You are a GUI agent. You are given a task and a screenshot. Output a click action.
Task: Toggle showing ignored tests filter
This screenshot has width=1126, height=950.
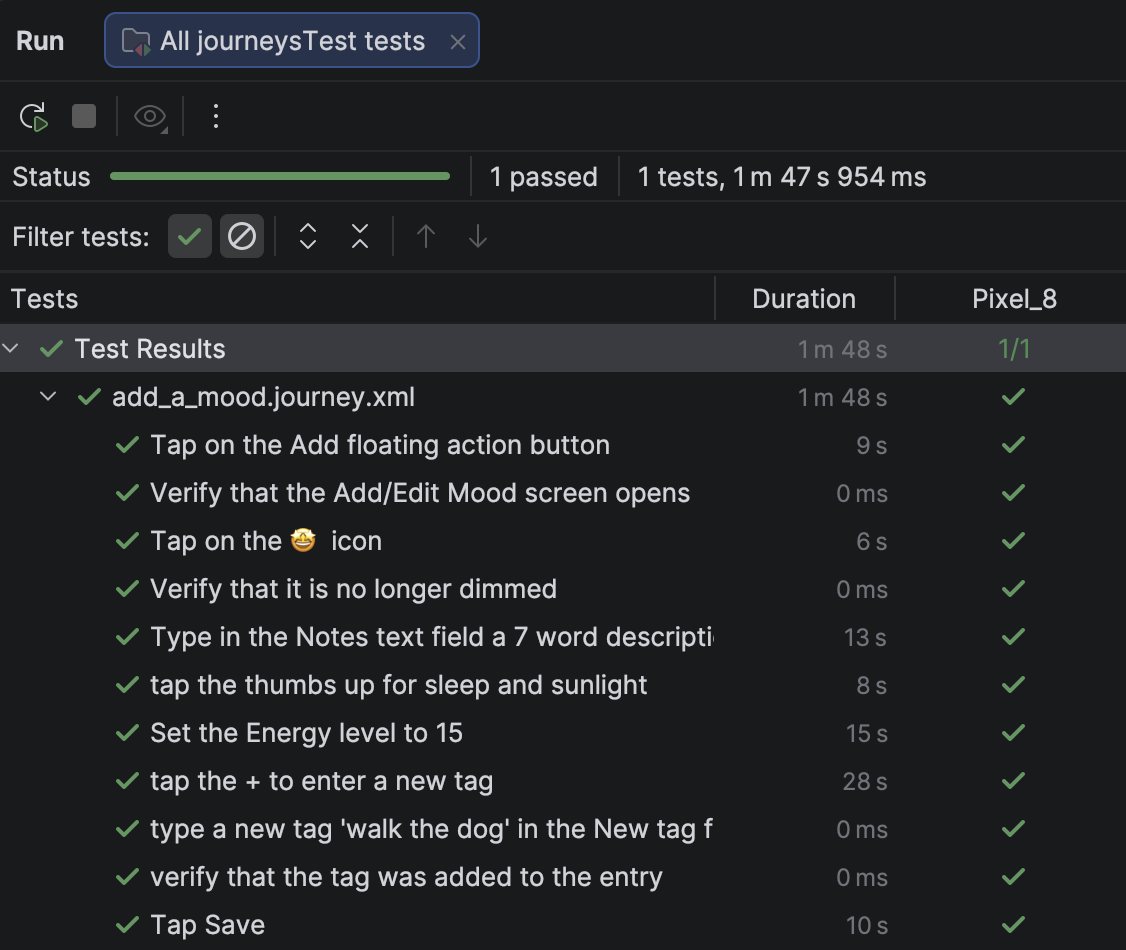242,236
